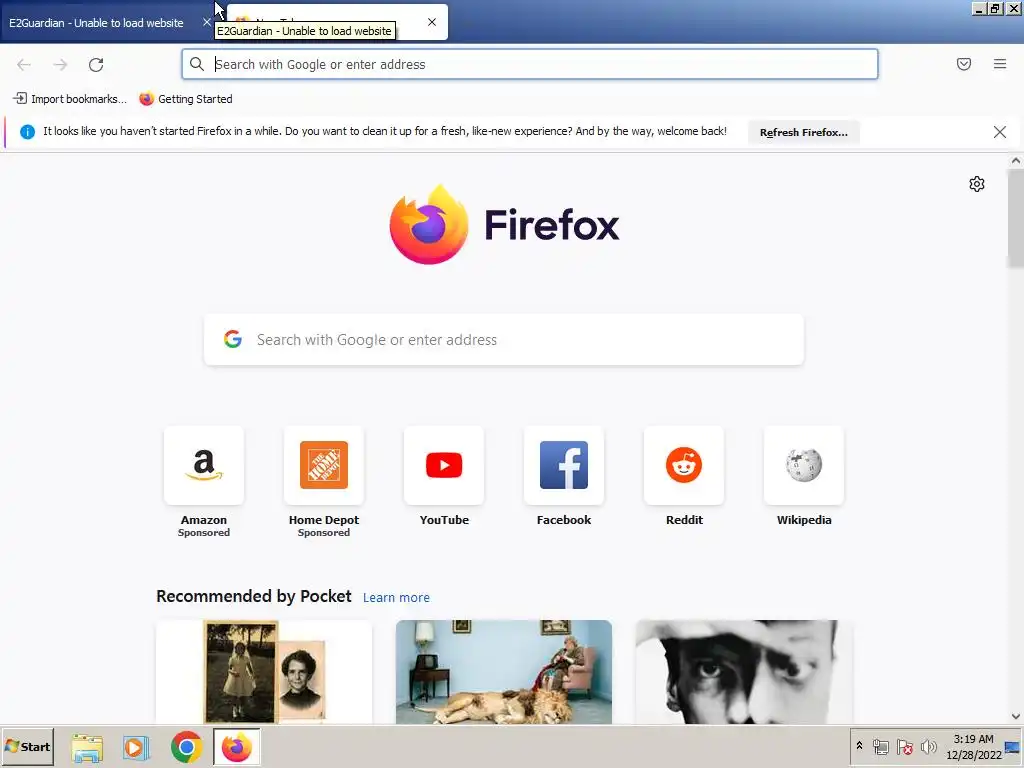Image resolution: width=1024 pixels, height=768 pixels.
Task: Launch Windows Media Player from taskbar
Action: click(136, 747)
